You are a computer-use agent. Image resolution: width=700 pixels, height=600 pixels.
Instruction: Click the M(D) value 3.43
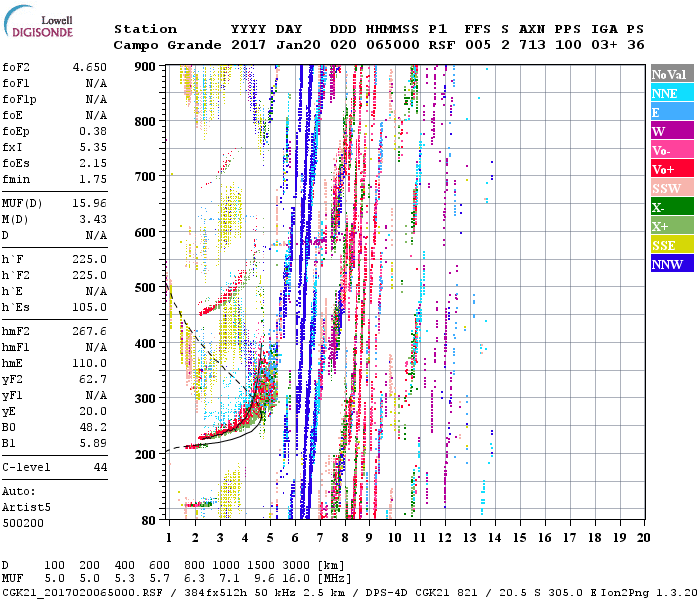93,220
